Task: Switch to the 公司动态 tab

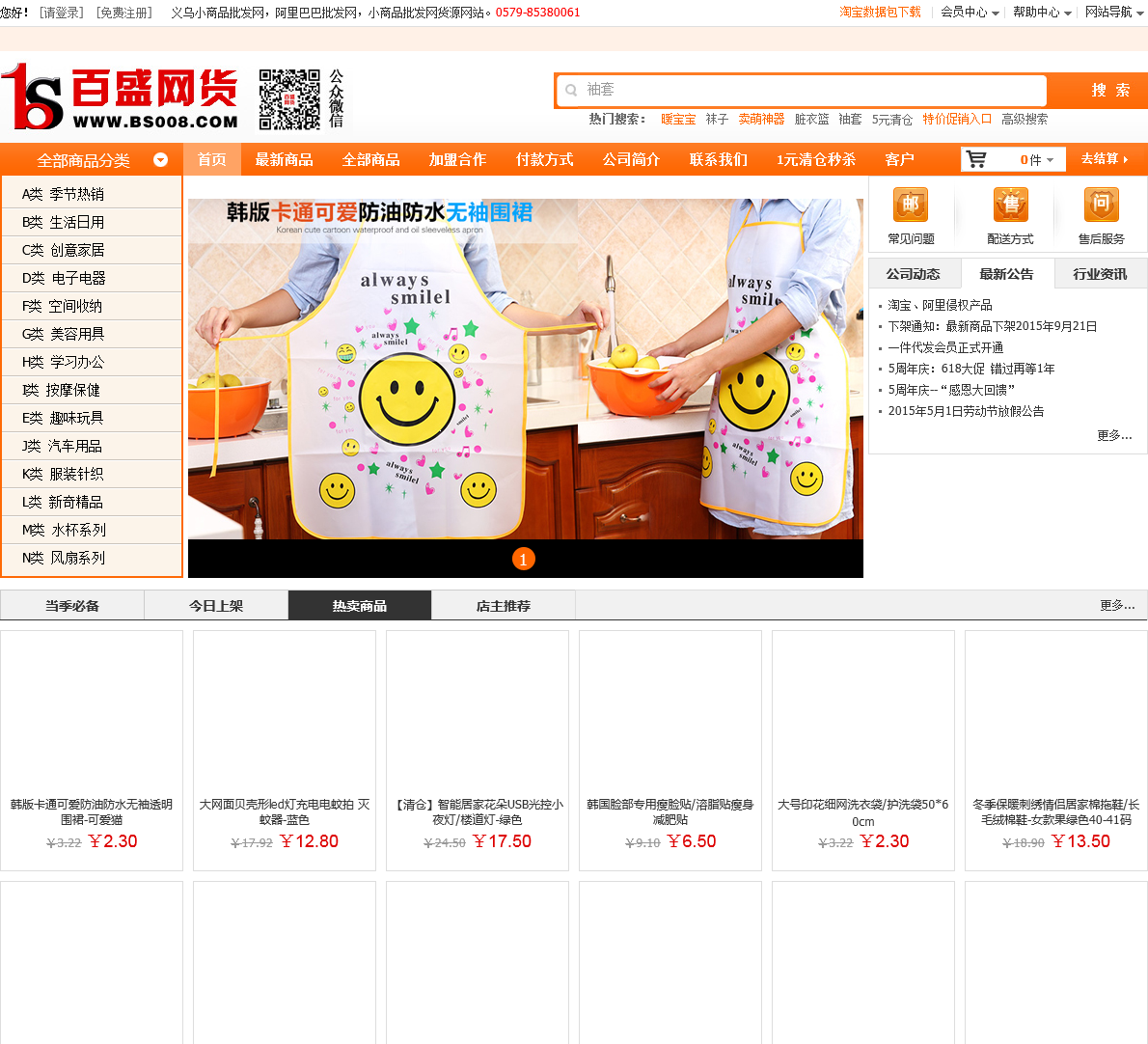Action: 914,274
